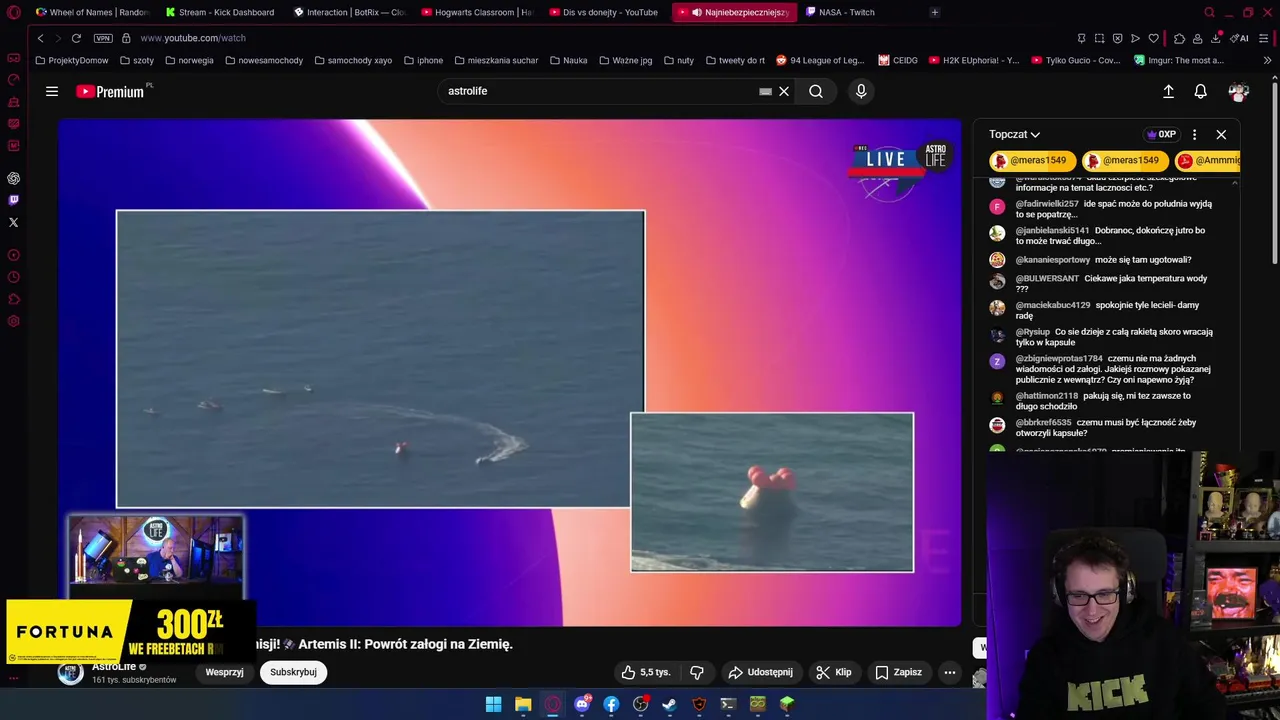Save the video with Zapisz

(x=899, y=672)
